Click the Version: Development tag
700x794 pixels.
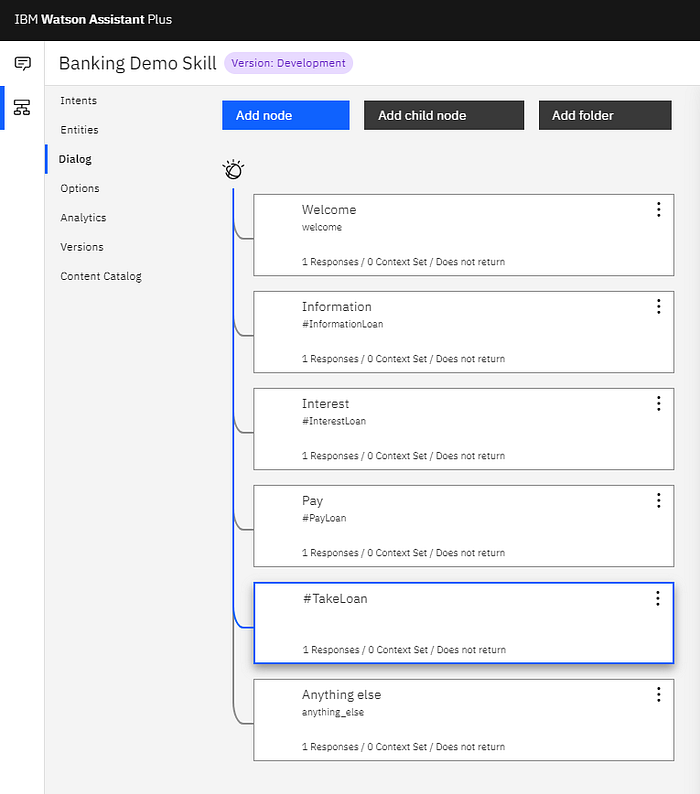click(288, 63)
